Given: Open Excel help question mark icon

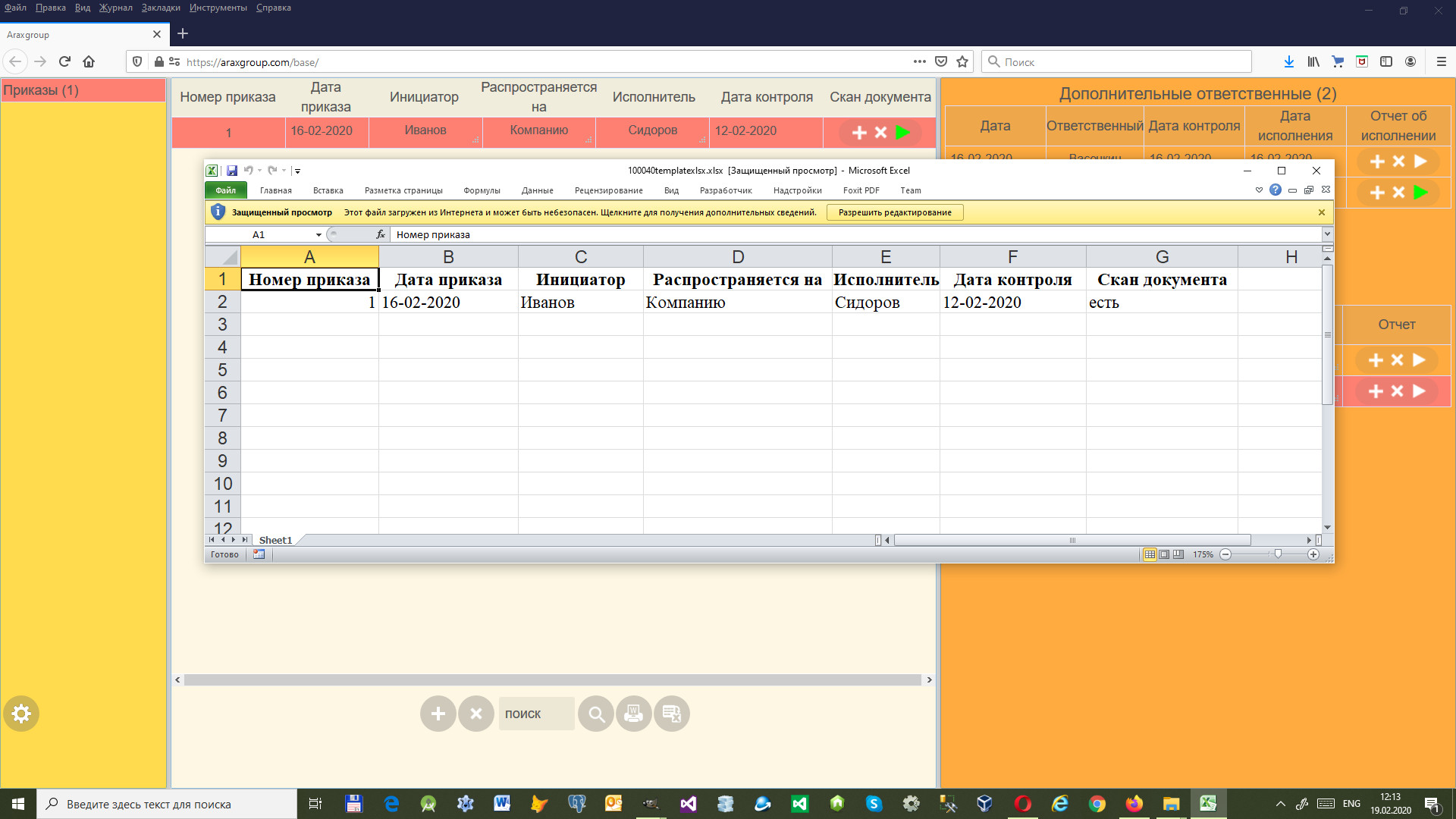Looking at the screenshot, I should 1276,190.
